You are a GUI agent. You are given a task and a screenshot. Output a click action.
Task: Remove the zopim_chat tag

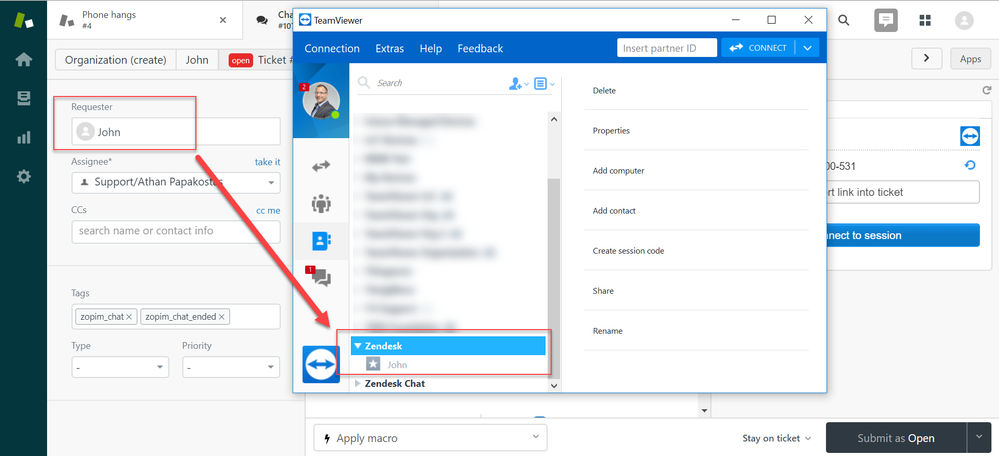(129, 317)
